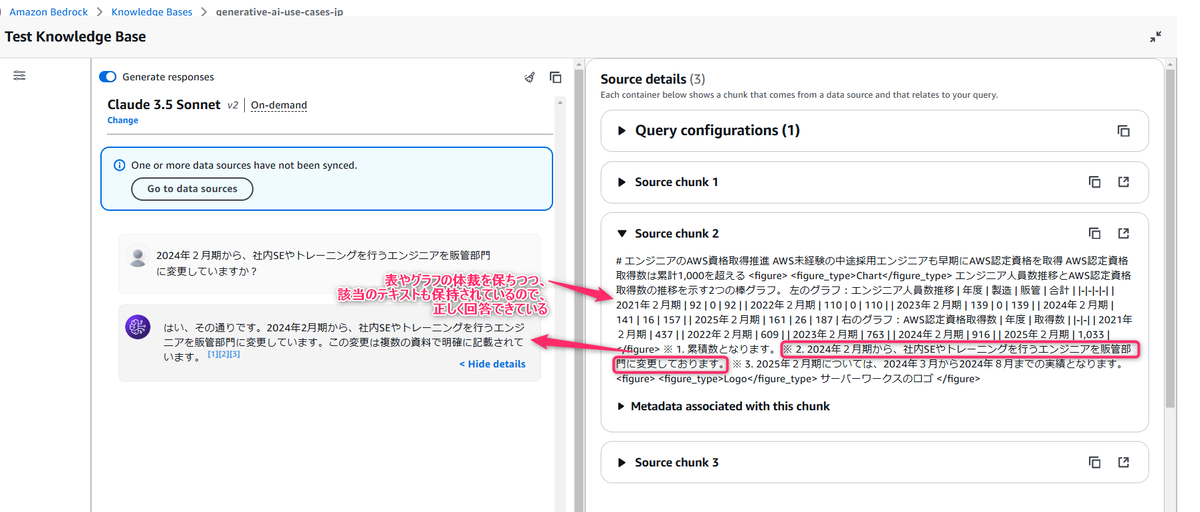Click the Claude 3.5 Sonnet model name
Image resolution: width=1200 pixels, height=512 pixels.
point(164,104)
